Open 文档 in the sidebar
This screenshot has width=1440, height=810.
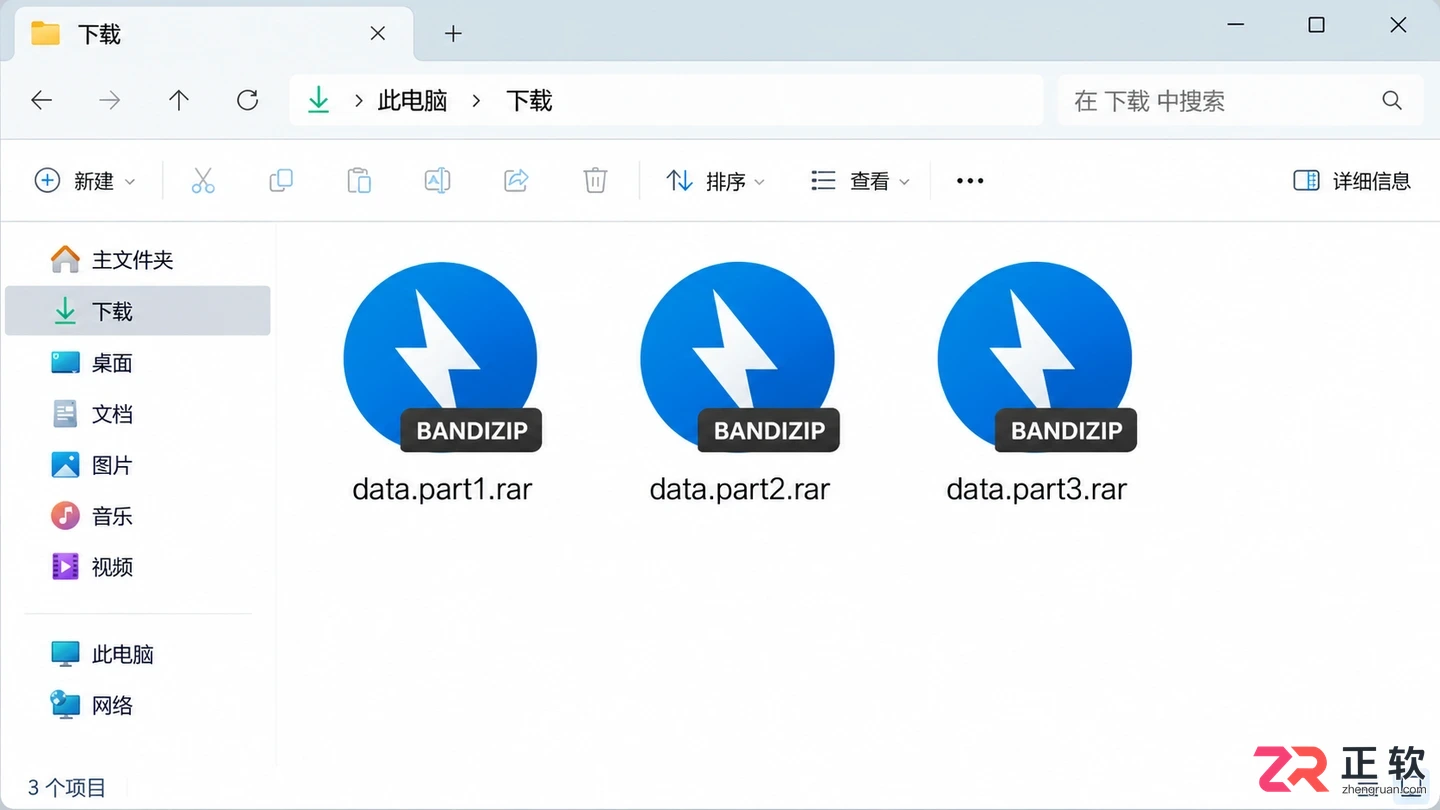[x=137, y=414]
